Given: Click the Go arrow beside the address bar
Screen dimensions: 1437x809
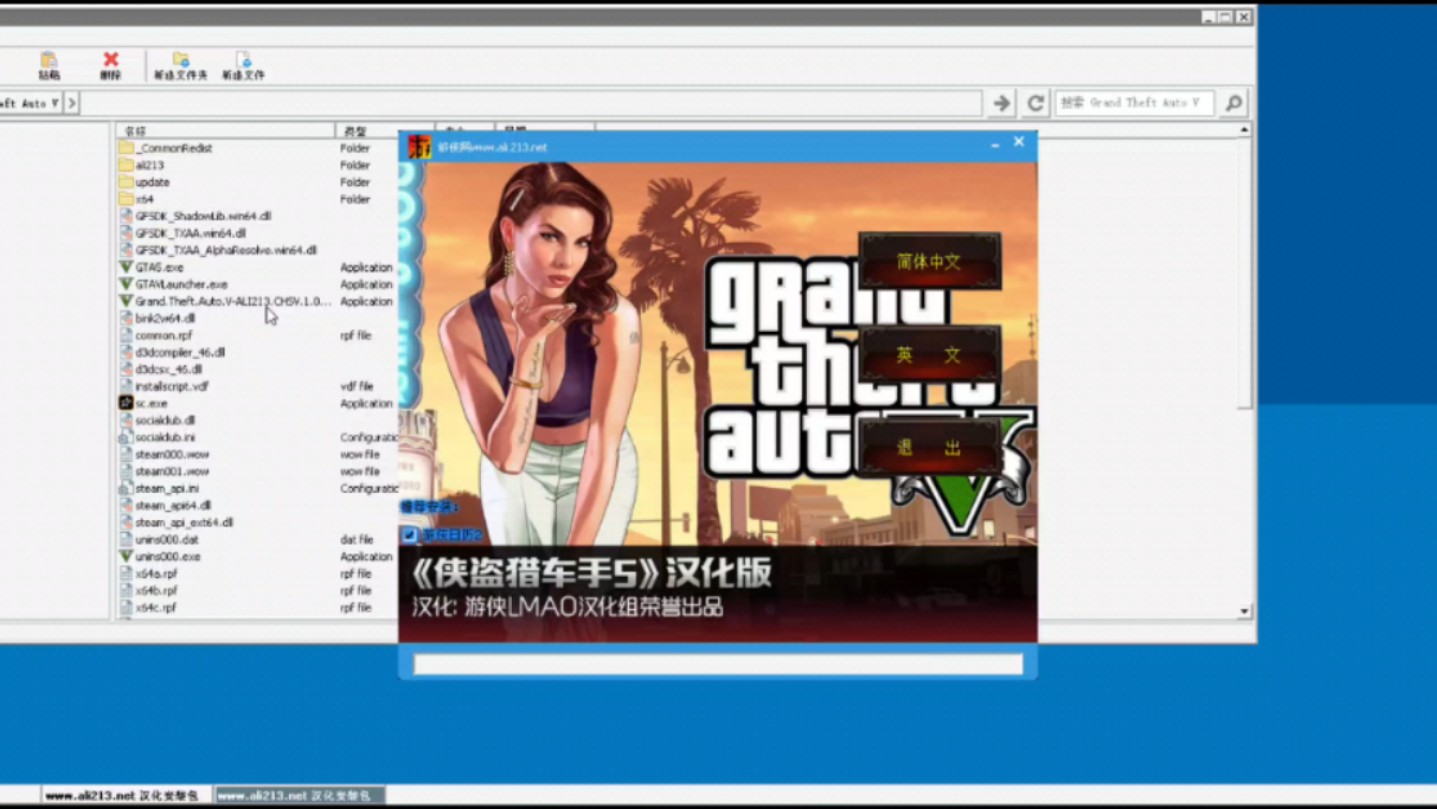Looking at the screenshot, I should click(x=1002, y=103).
